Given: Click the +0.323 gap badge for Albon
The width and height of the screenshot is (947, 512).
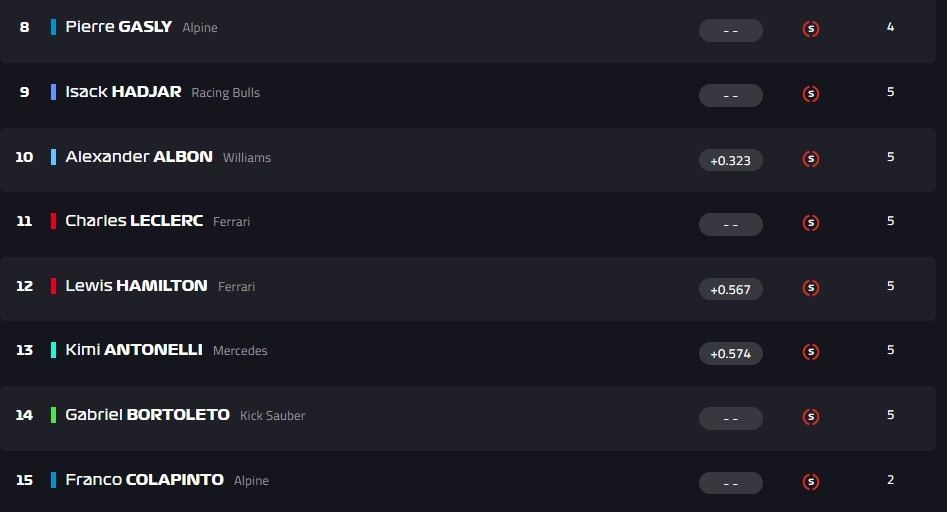Looking at the screenshot, I should pyautogui.click(x=731, y=160).
